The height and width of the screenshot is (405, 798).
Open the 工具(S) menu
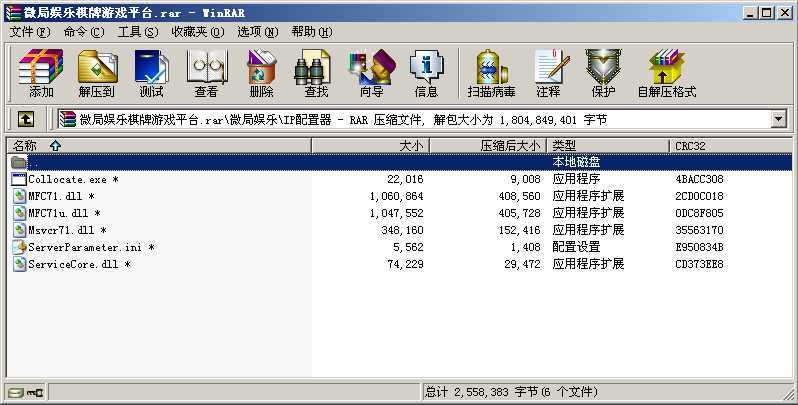(x=138, y=32)
